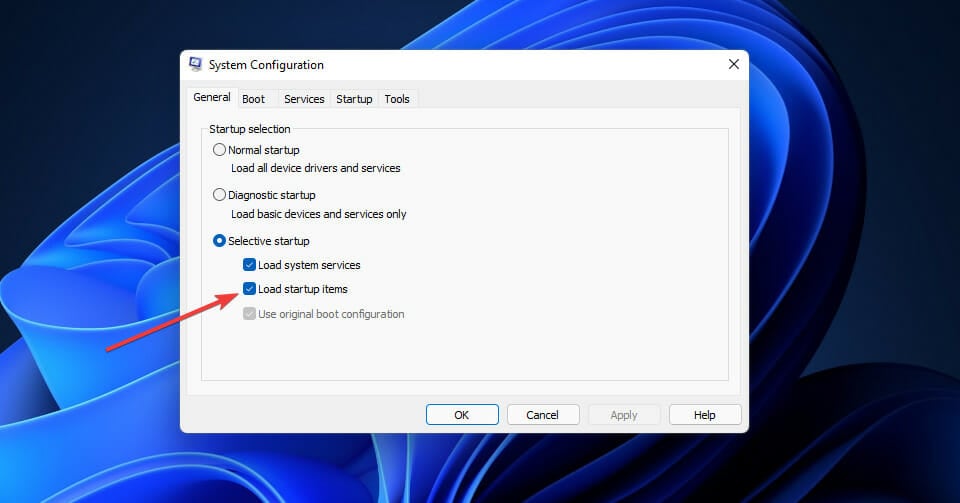Screen dimensions: 960x503
Task: Select the Selective startup radio button
Action: point(219,241)
